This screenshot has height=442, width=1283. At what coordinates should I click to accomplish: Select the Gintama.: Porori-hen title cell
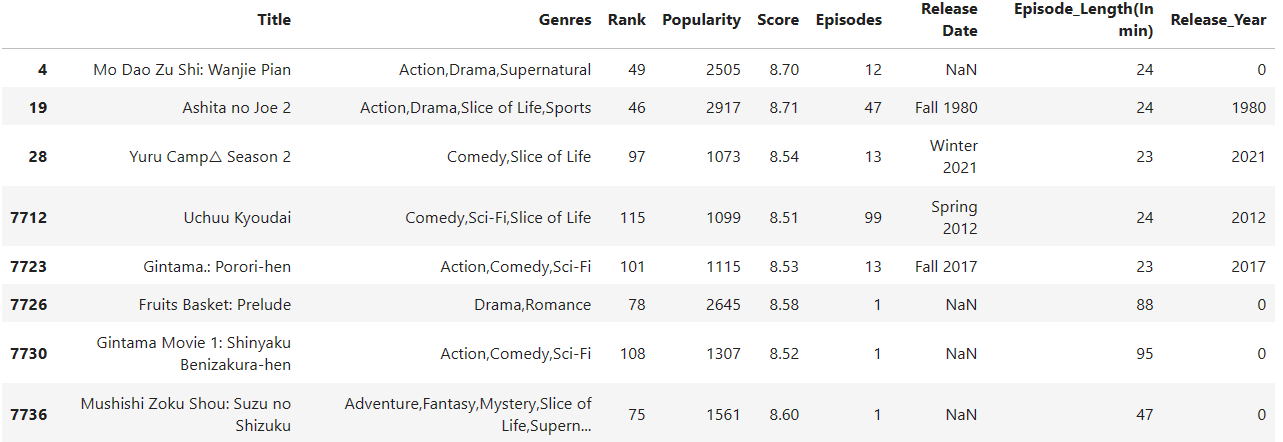[x=217, y=266]
